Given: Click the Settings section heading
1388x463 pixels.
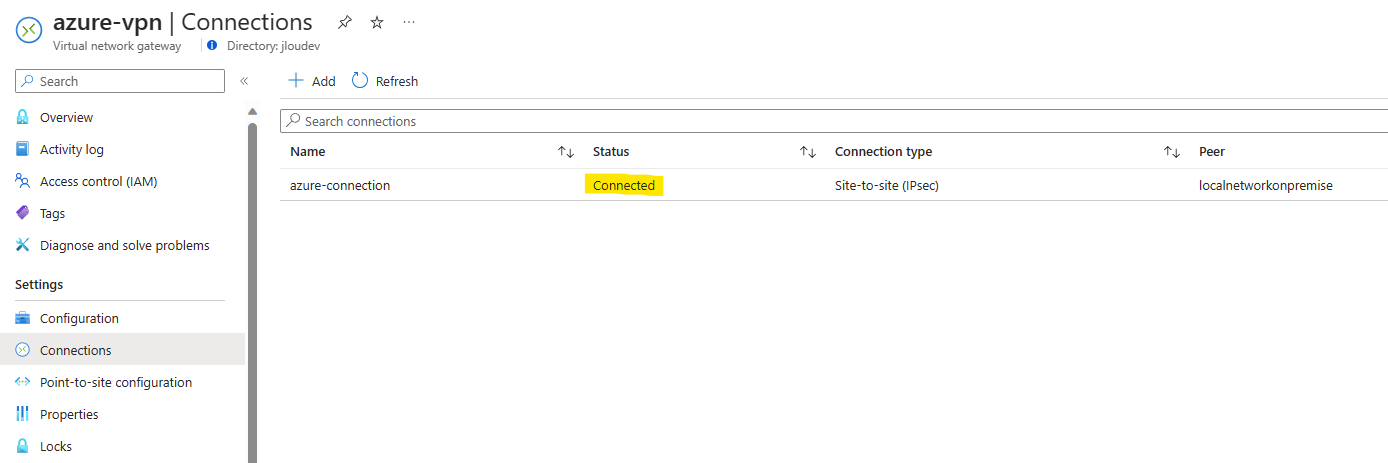Looking at the screenshot, I should [x=39, y=285].
